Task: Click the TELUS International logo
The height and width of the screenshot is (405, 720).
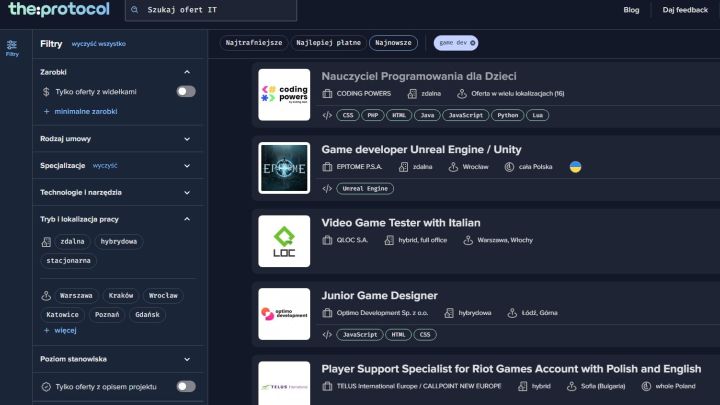Action: (284, 384)
